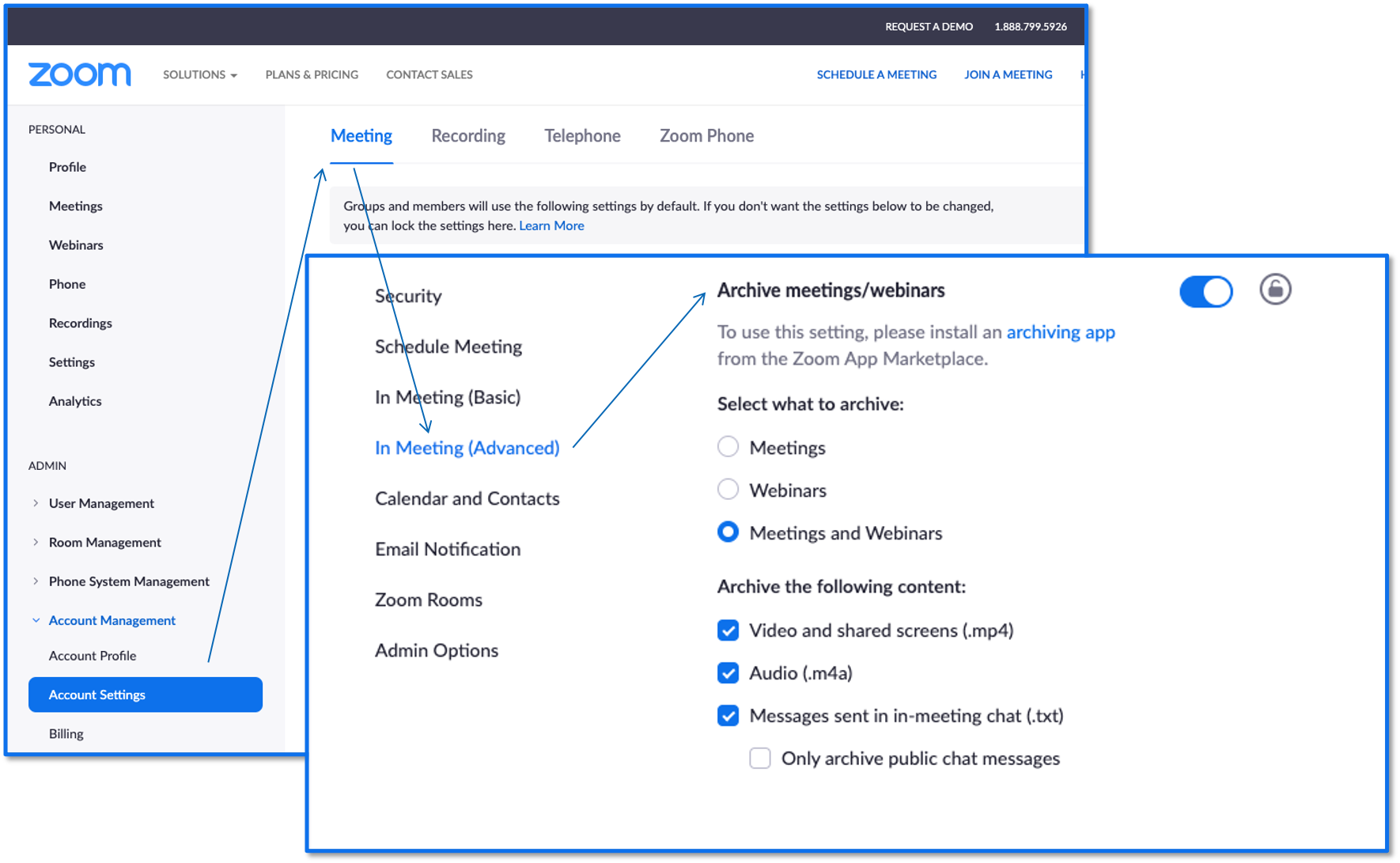Screen dimensions: 1400x863
Task: Open Billing in sidebar
Action: click(66, 734)
